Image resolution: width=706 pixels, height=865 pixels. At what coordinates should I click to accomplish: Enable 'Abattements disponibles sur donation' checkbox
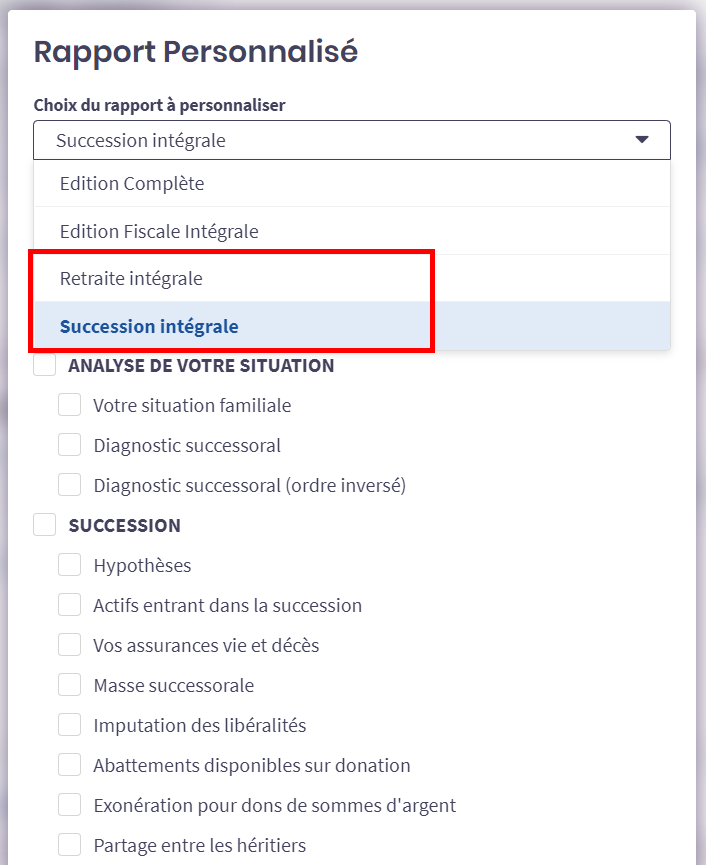pos(69,765)
